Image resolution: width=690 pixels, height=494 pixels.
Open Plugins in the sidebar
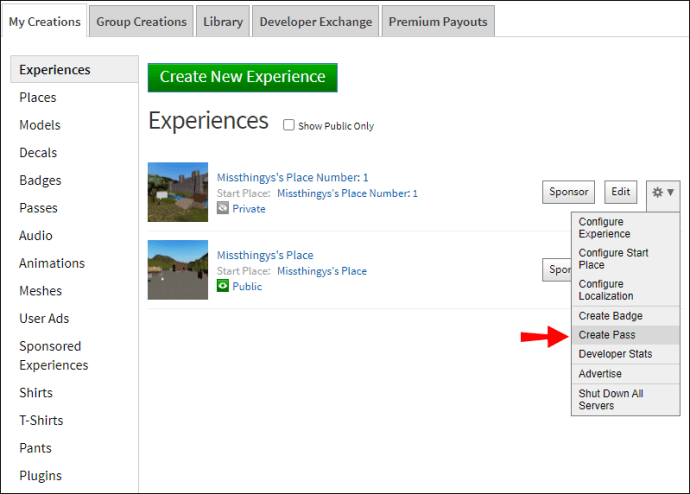40,476
